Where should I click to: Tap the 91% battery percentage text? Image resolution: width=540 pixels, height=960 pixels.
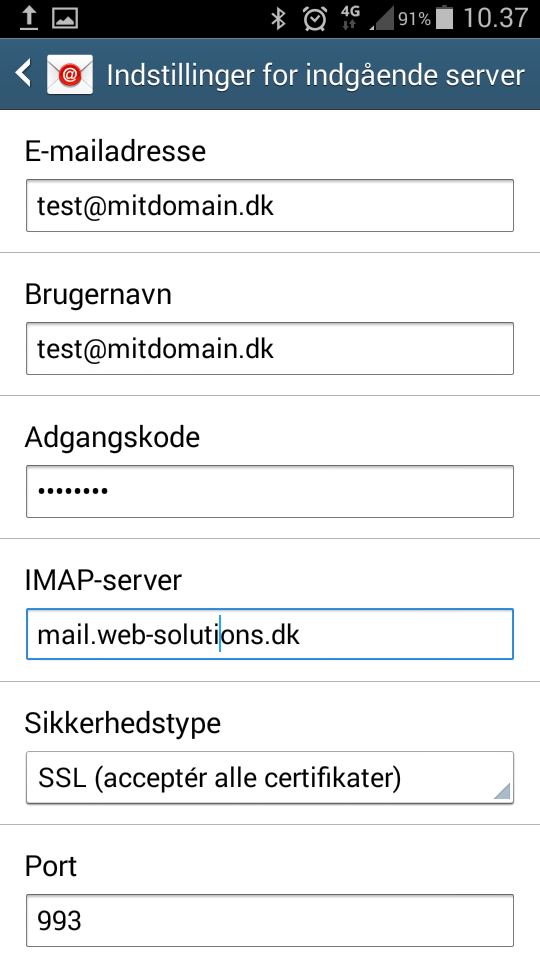pyautogui.click(x=414, y=20)
